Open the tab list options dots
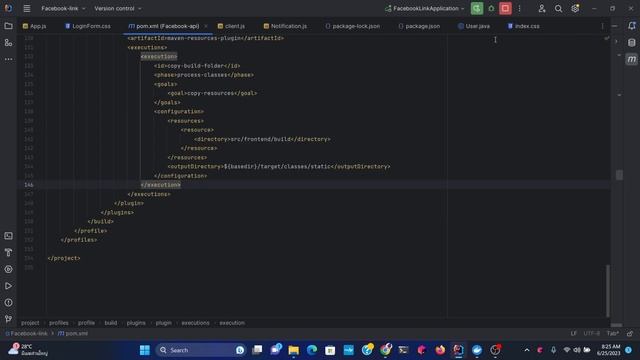The width and height of the screenshot is (640, 360). click(x=602, y=26)
